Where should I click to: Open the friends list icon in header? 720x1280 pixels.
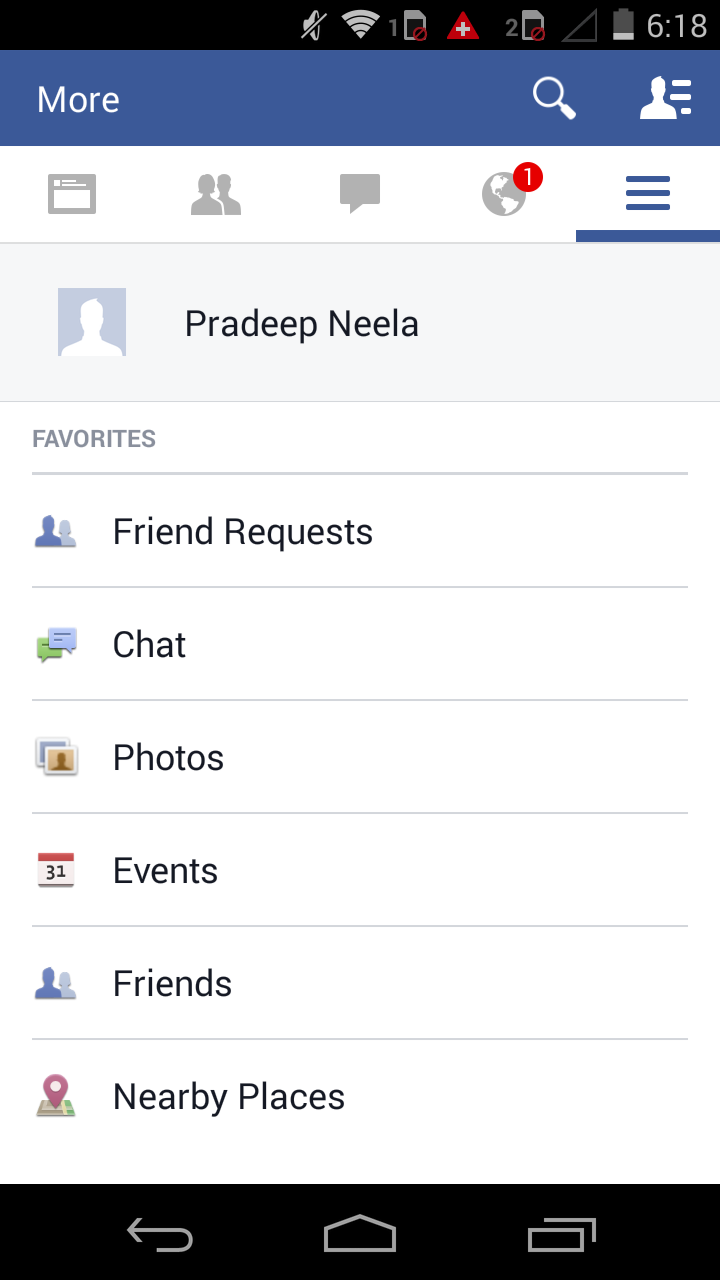666,99
